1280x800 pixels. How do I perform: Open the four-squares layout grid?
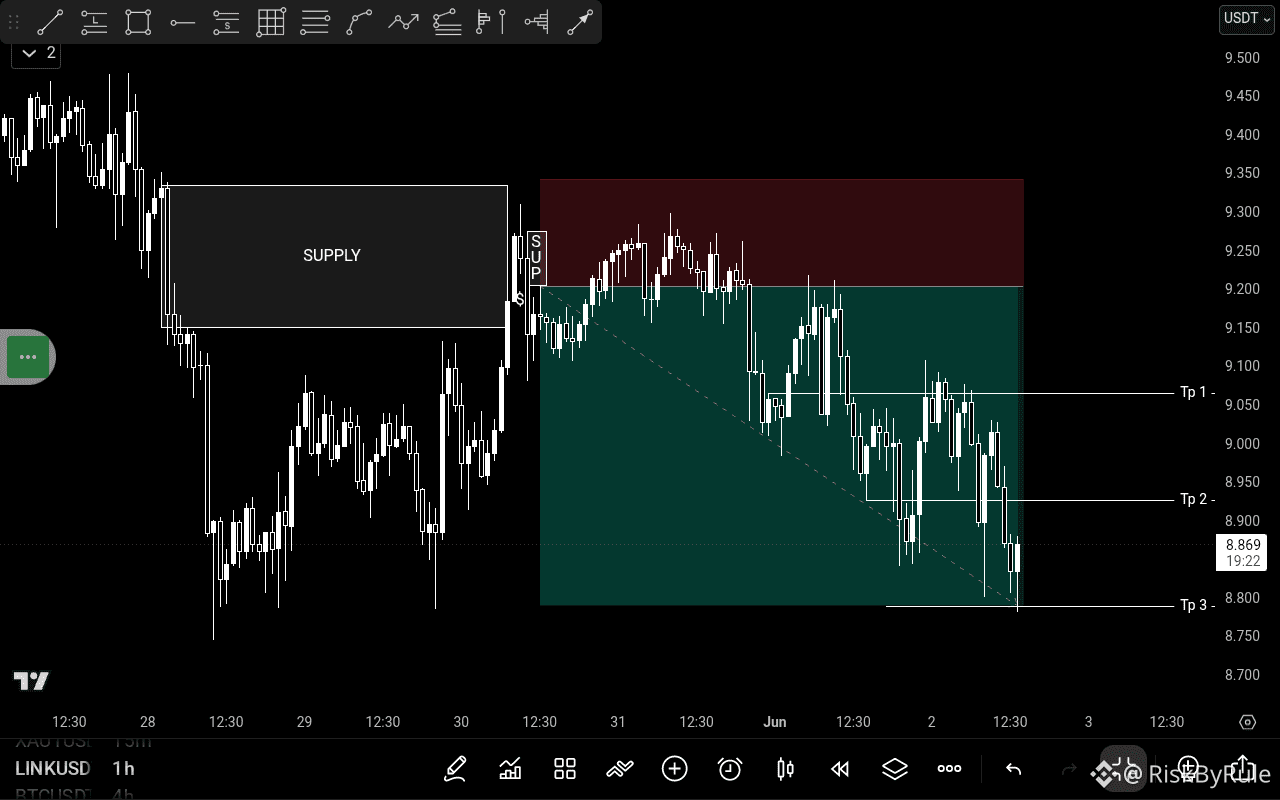[565, 769]
